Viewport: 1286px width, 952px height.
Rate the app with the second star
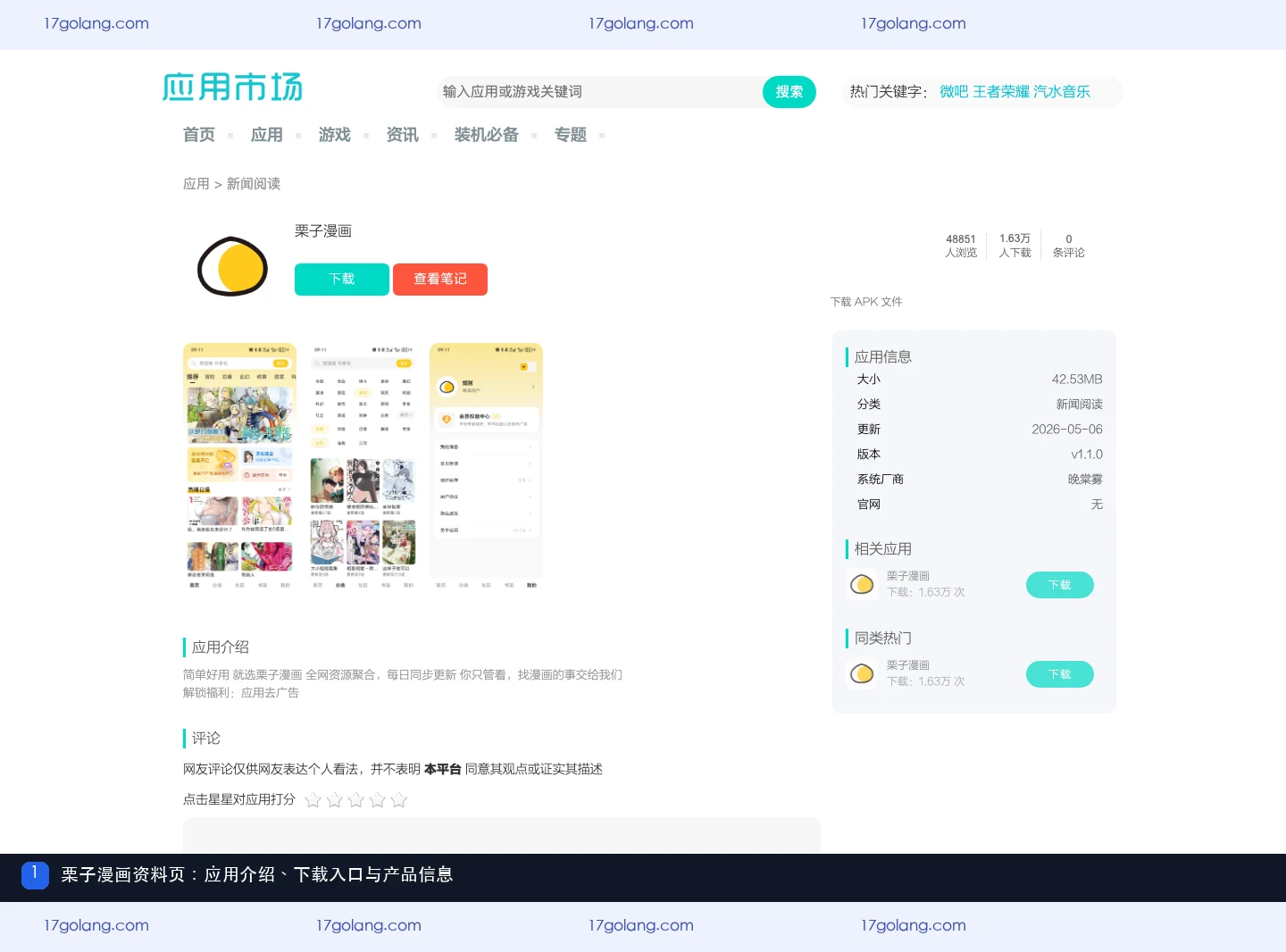tap(335, 799)
